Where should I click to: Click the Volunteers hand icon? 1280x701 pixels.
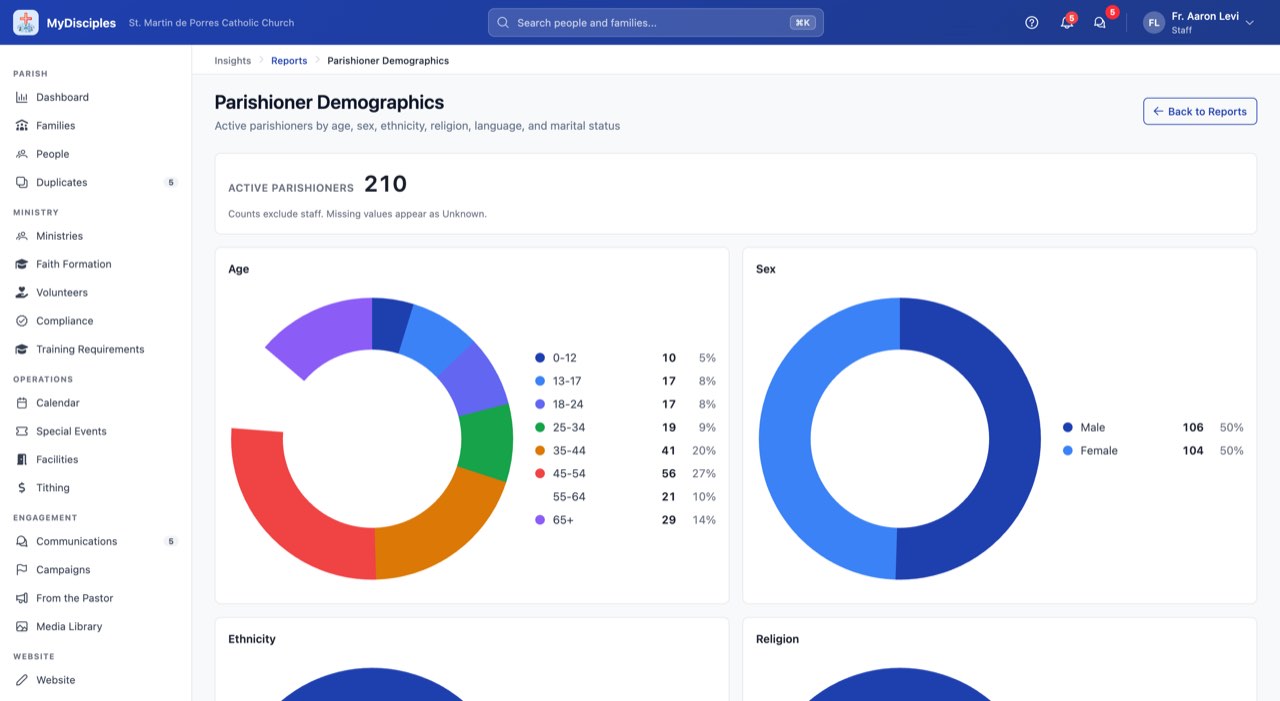coord(22,292)
